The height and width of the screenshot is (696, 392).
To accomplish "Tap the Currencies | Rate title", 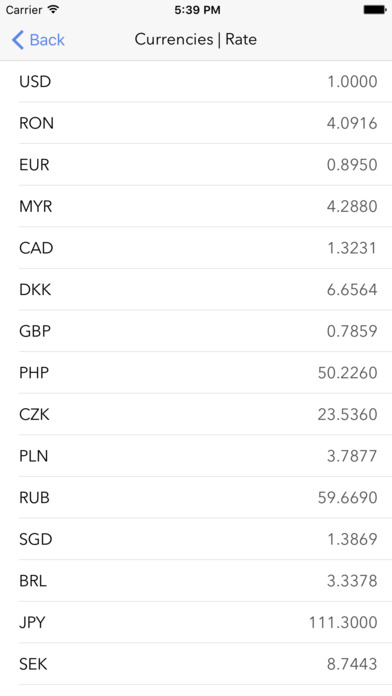I will (196, 40).
